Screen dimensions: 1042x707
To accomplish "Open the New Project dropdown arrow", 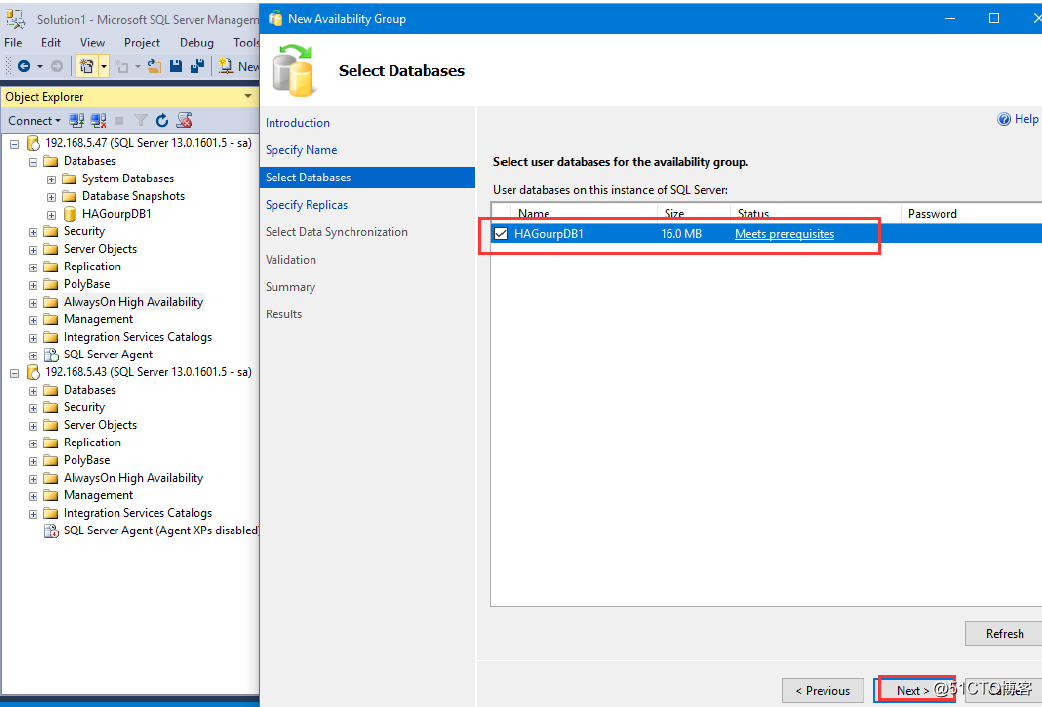I will pyautogui.click(x=104, y=66).
